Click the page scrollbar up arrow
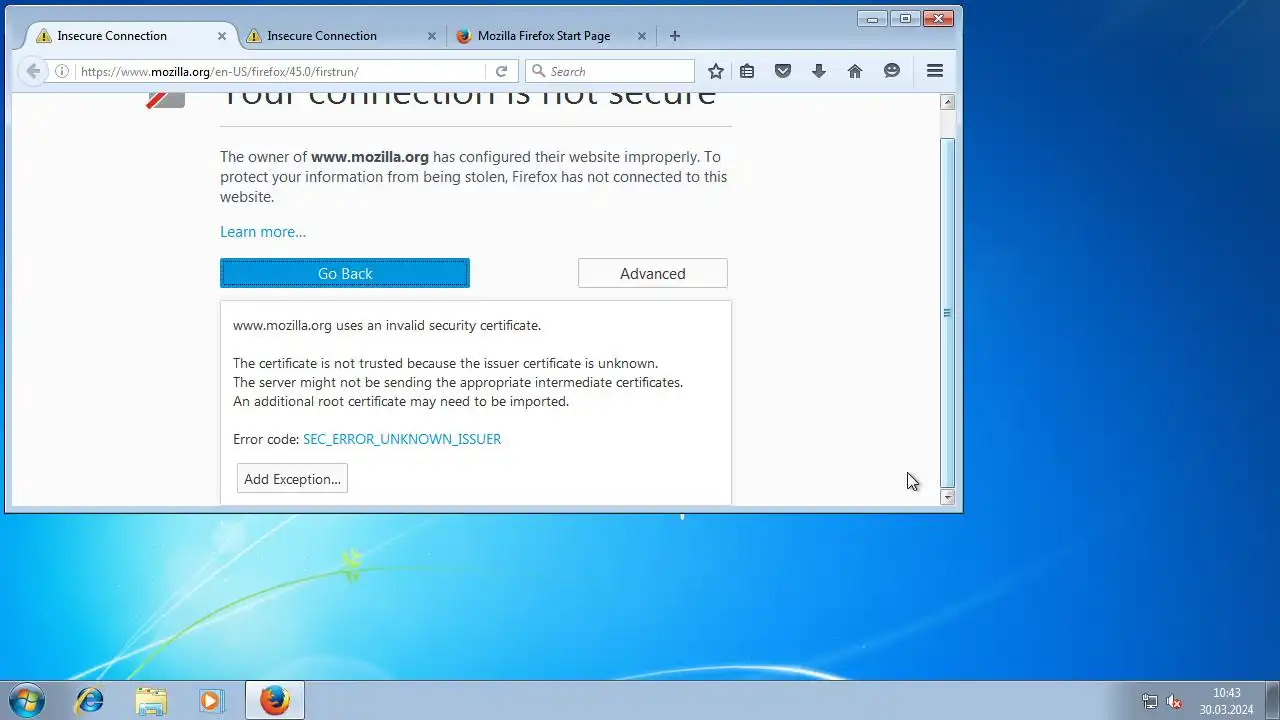The height and width of the screenshot is (720, 1280). pos(948,102)
